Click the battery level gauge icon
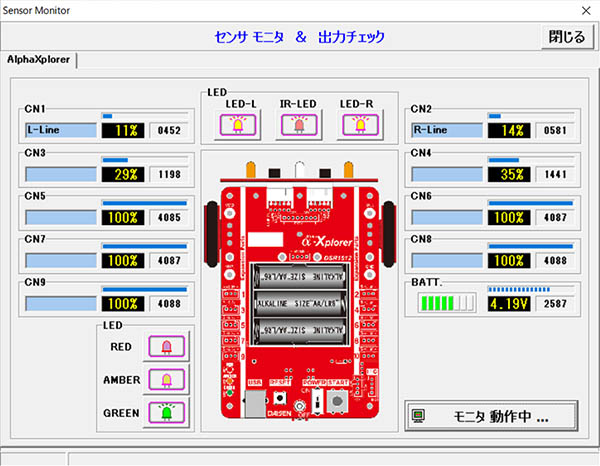Screen dimensions: 600x466 (447, 303)
